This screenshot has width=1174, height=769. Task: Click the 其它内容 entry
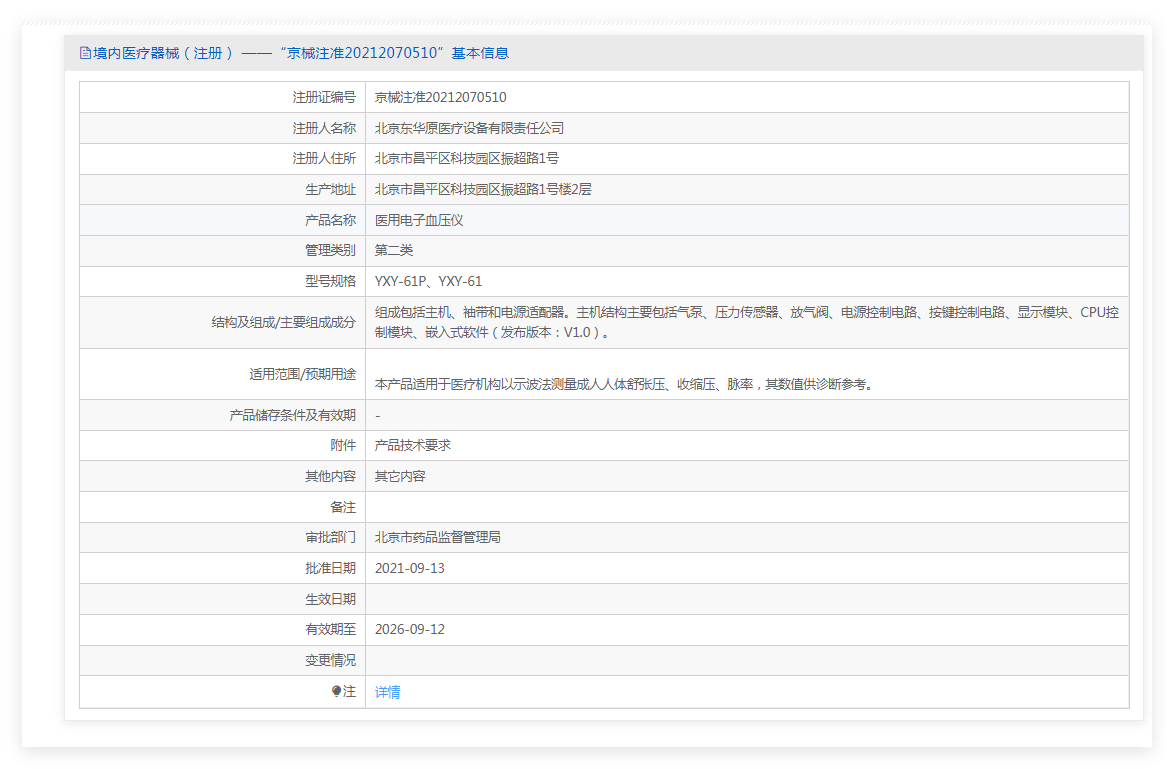click(400, 476)
